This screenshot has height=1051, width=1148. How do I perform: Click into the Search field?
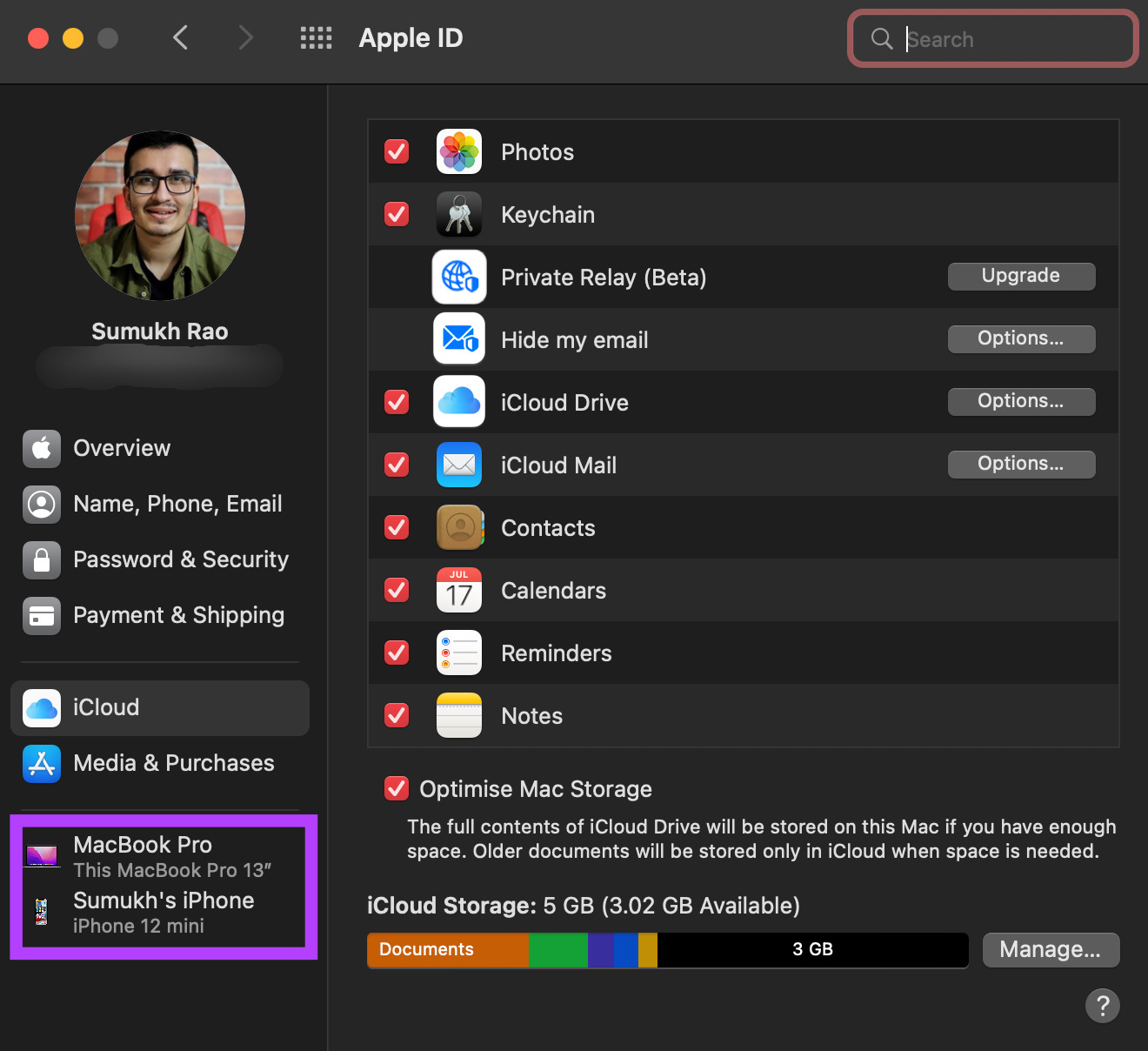(993, 38)
